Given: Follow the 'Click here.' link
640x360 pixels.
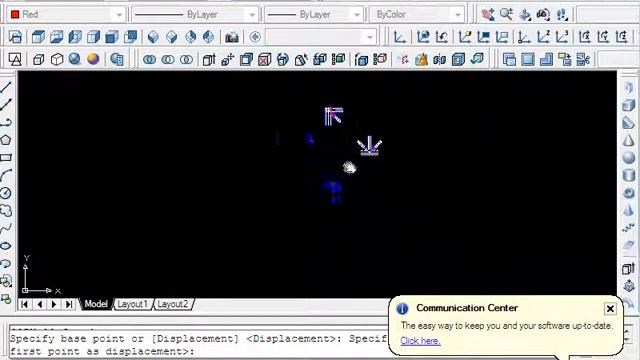Looking at the screenshot, I should click(420, 341).
